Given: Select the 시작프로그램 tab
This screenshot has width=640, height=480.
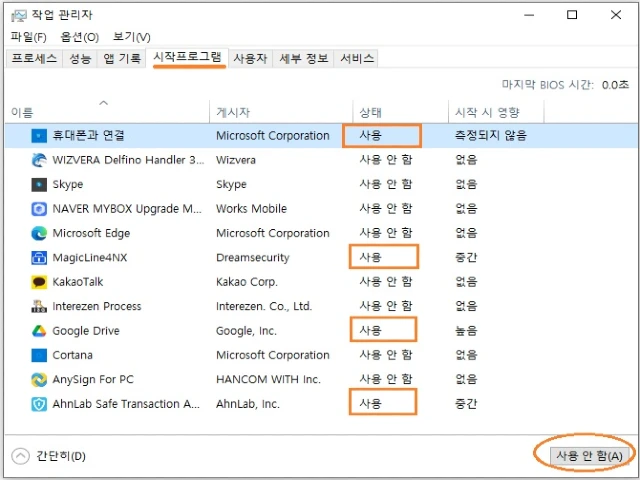Looking at the screenshot, I should 187,57.
